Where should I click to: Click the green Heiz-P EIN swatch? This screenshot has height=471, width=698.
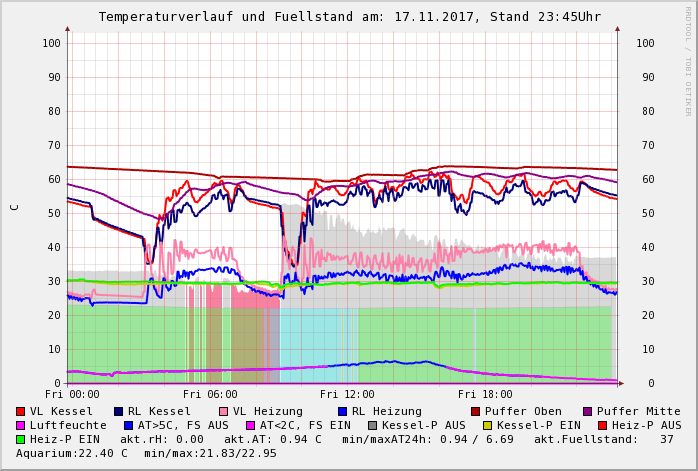[21, 439]
